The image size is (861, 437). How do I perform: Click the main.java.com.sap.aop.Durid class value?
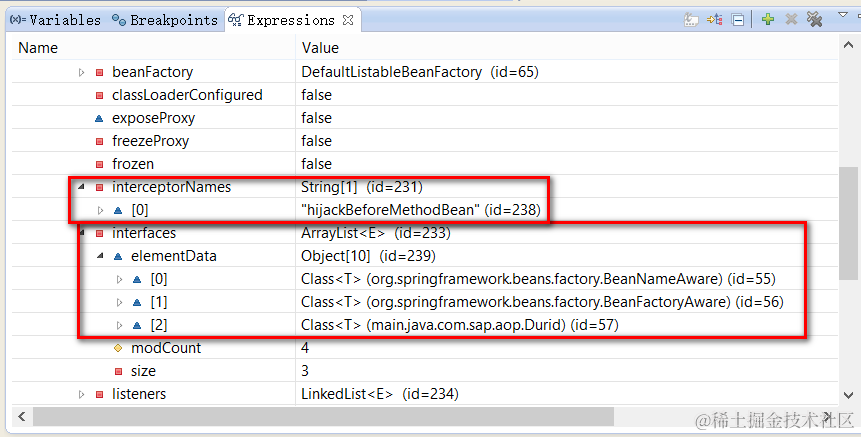[x=460, y=325]
